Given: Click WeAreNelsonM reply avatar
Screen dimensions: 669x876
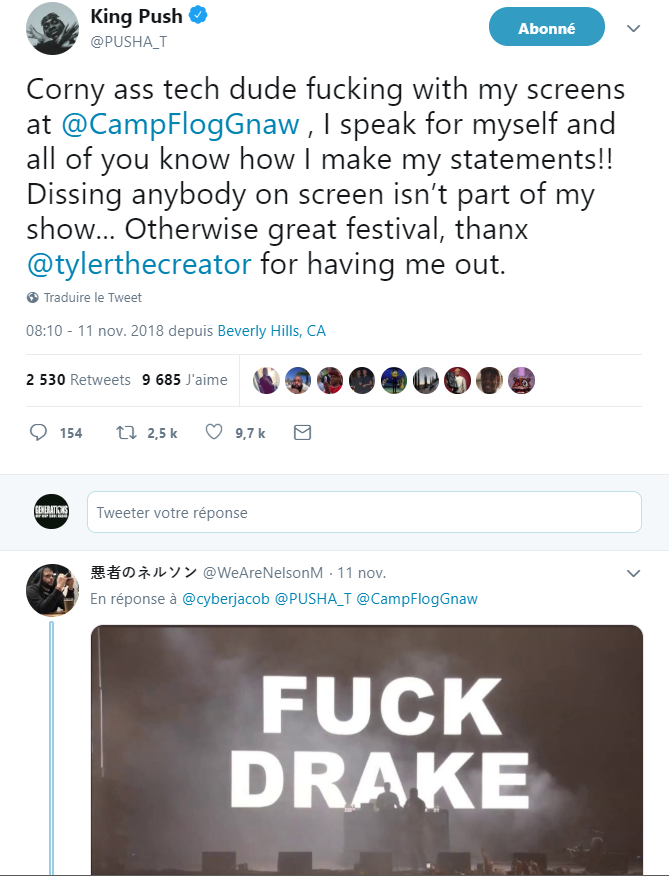Looking at the screenshot, I should pos(52,590).
